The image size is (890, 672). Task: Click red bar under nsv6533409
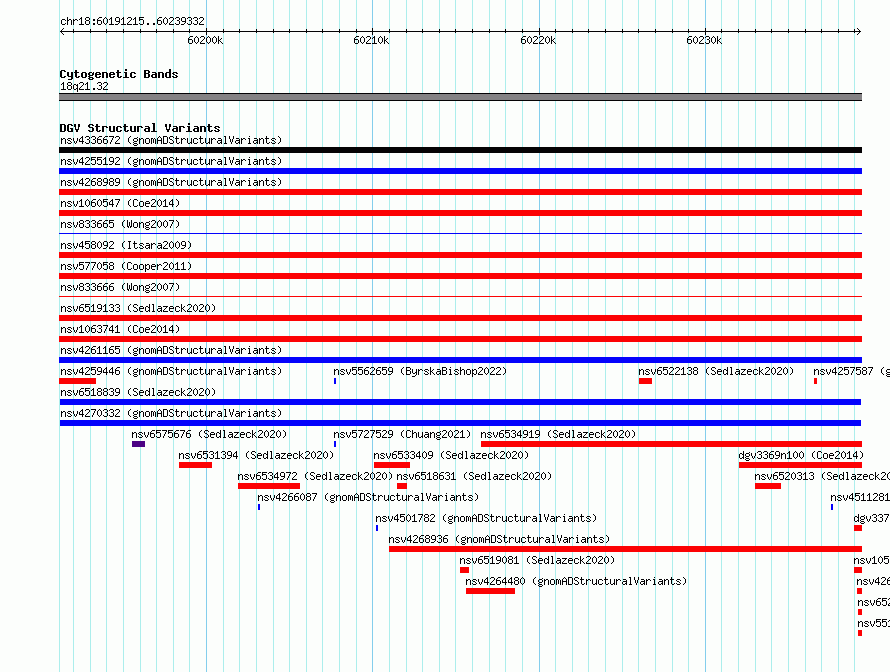(x=392, y=465)
